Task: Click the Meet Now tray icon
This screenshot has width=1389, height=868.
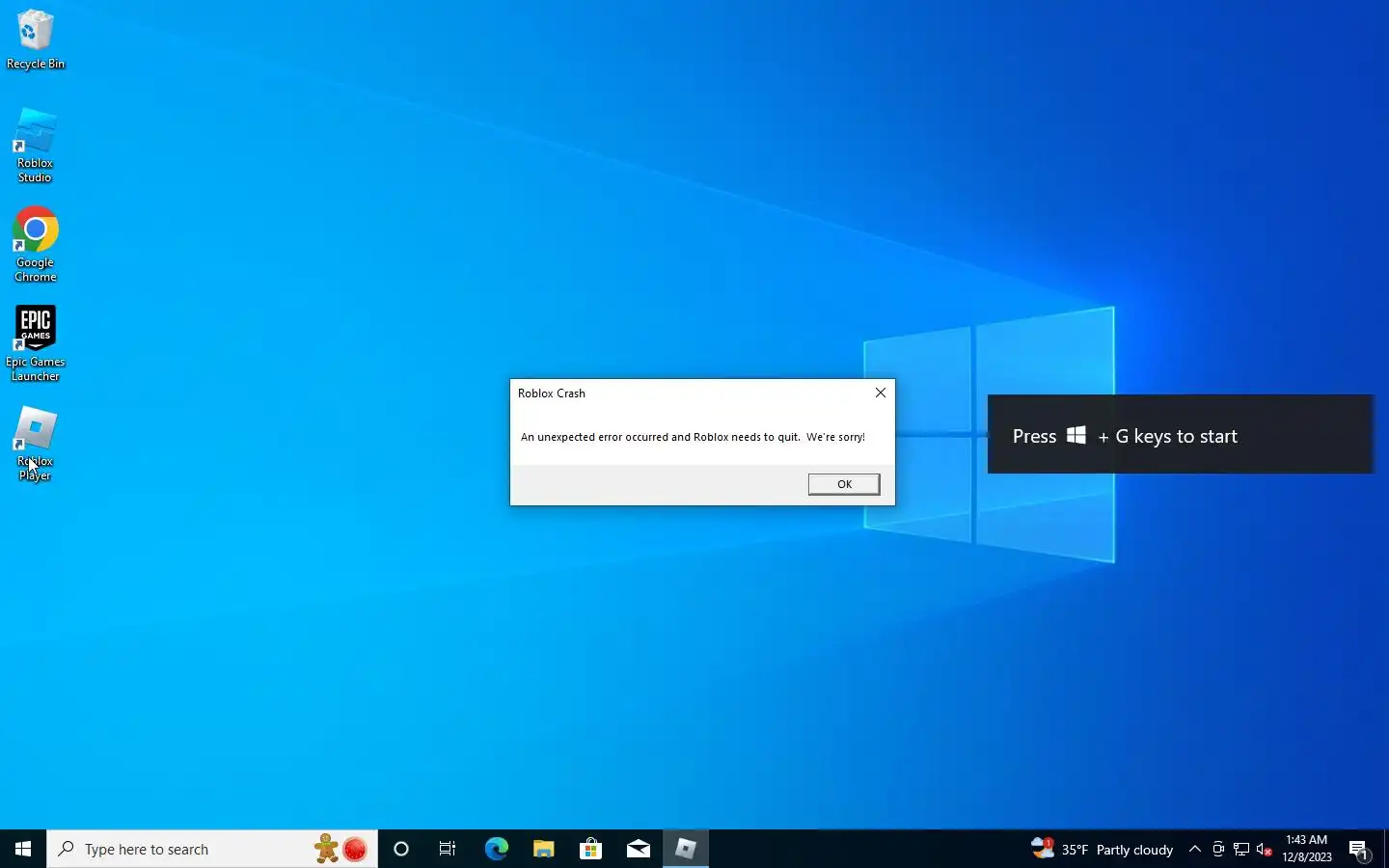Action: tap(1218, 849)
